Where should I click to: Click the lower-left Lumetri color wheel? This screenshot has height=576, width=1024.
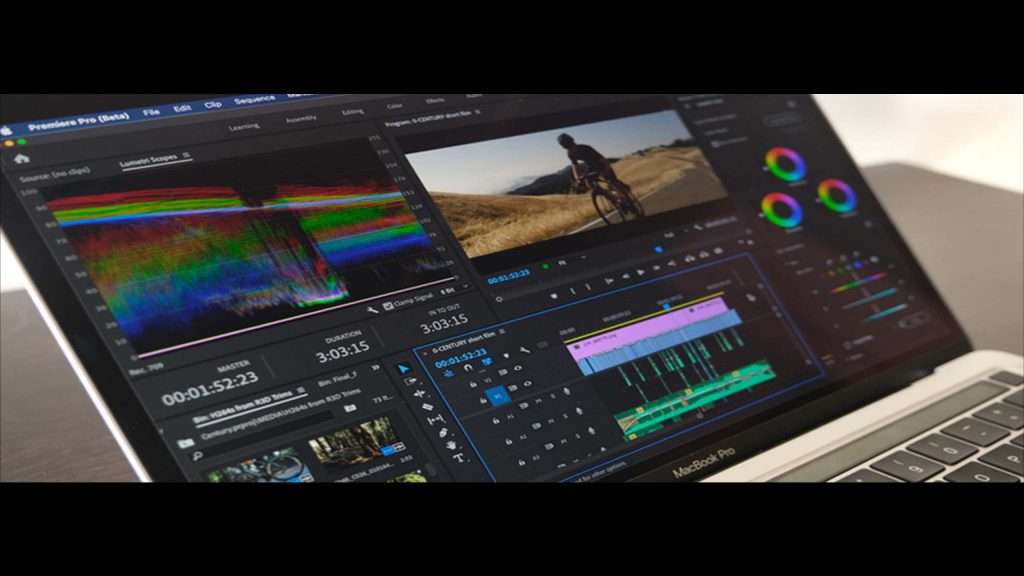coord(781,210)
